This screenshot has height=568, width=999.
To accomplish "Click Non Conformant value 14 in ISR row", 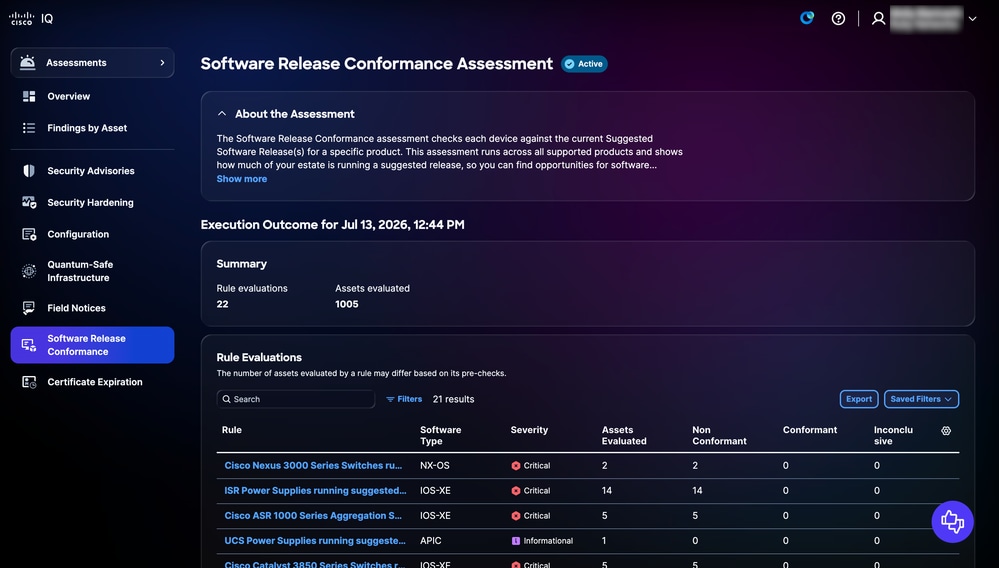I will coord(697,490).
